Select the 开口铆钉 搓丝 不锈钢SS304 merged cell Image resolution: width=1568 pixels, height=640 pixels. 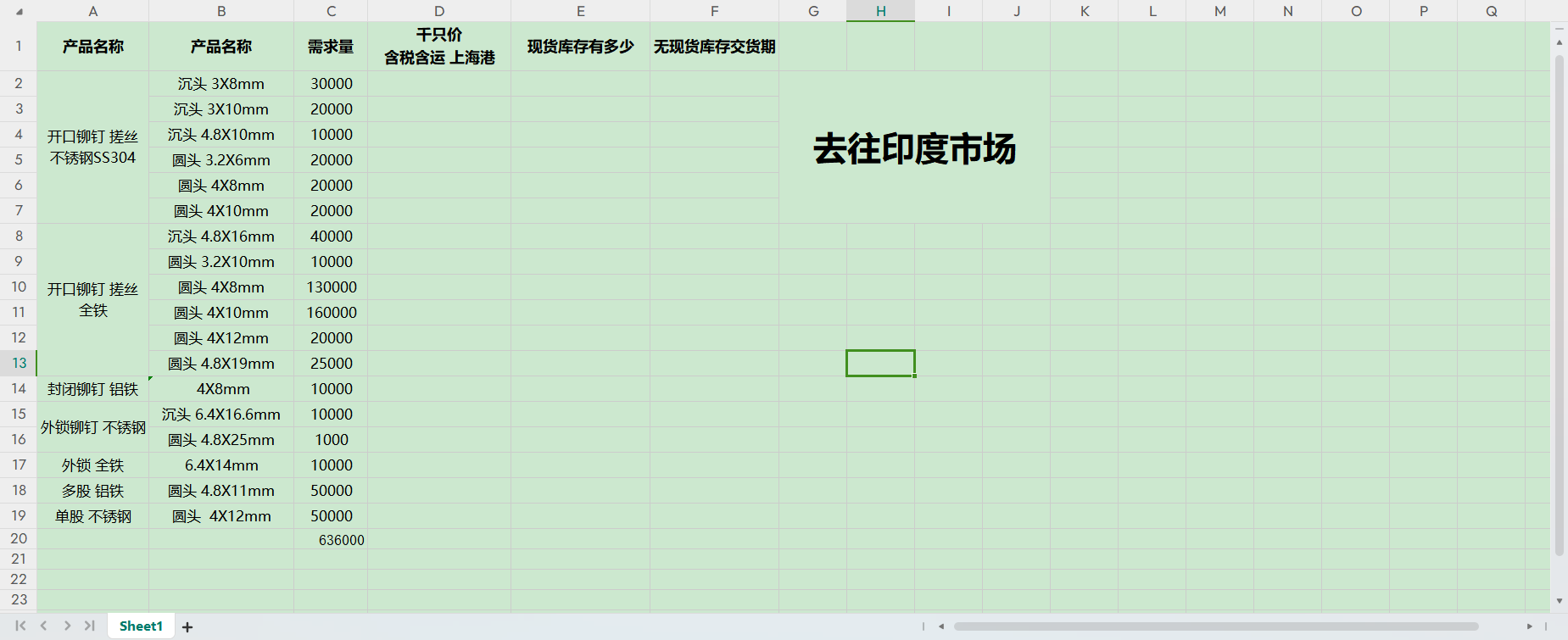93,147
